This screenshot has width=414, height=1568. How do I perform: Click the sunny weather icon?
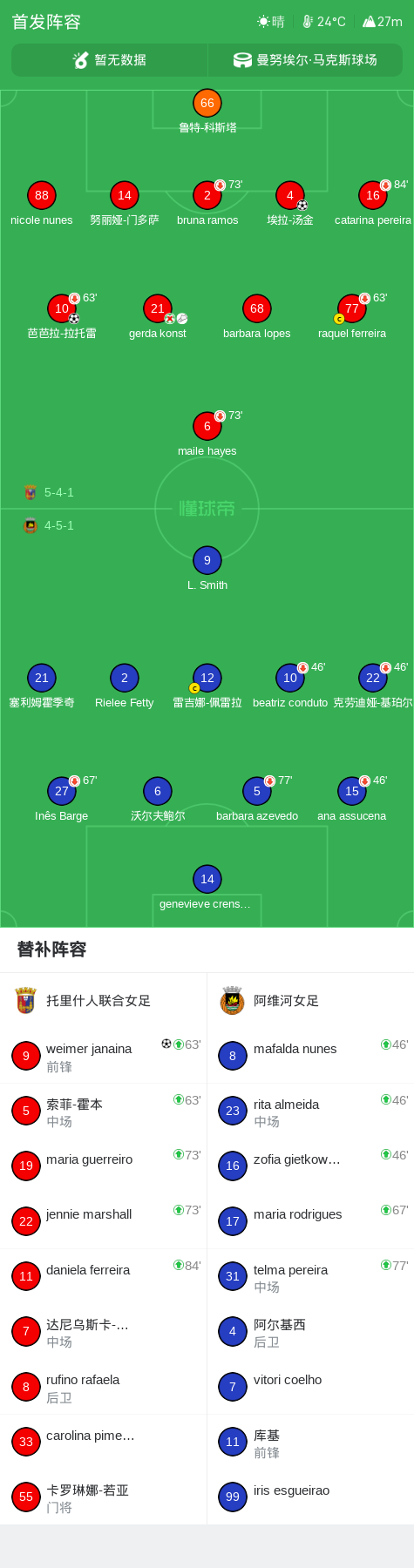tap(263, 22)
